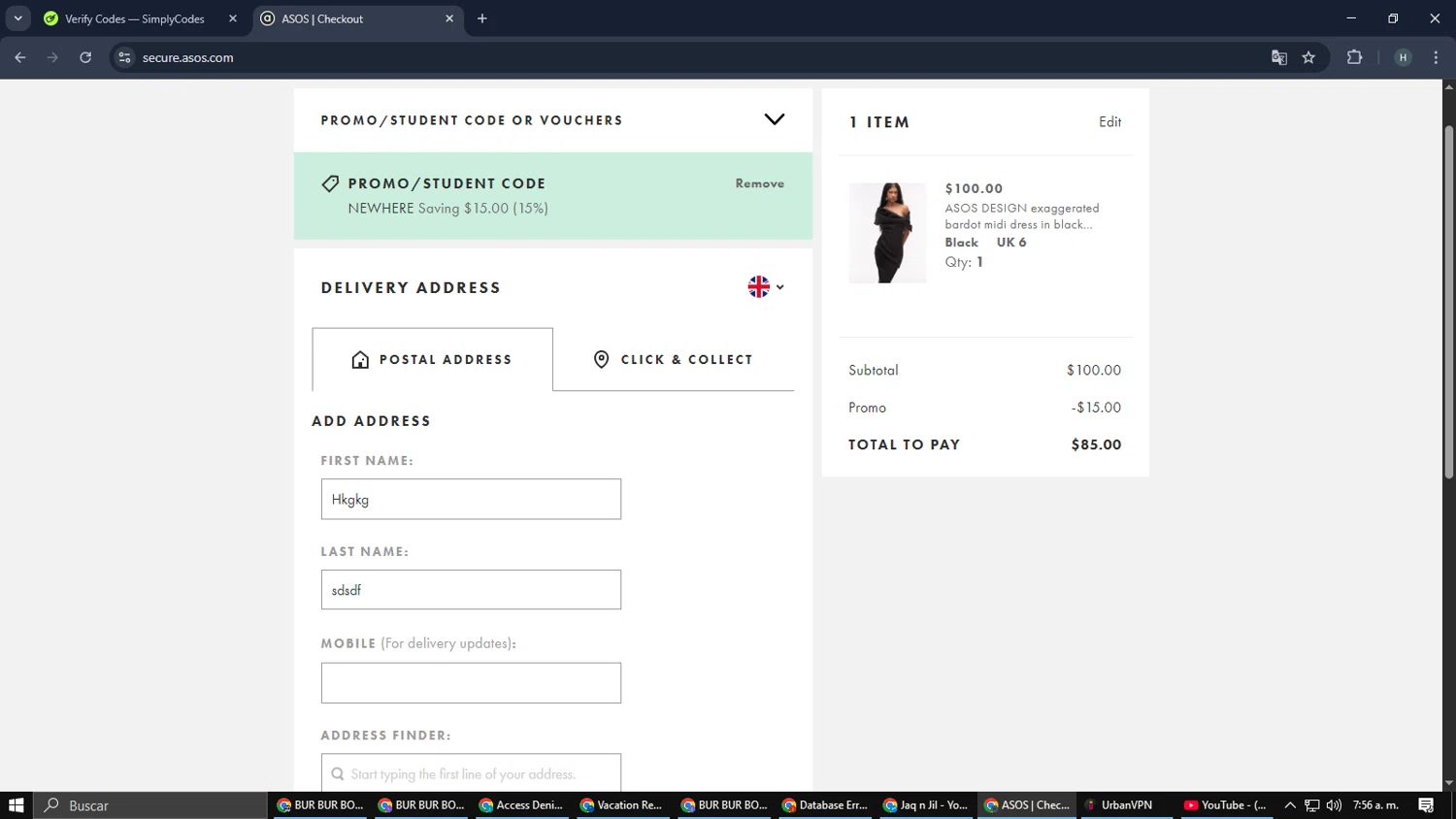Click the location pin icon on Click & Collect

pyautogui.click(x=601, y=359)
